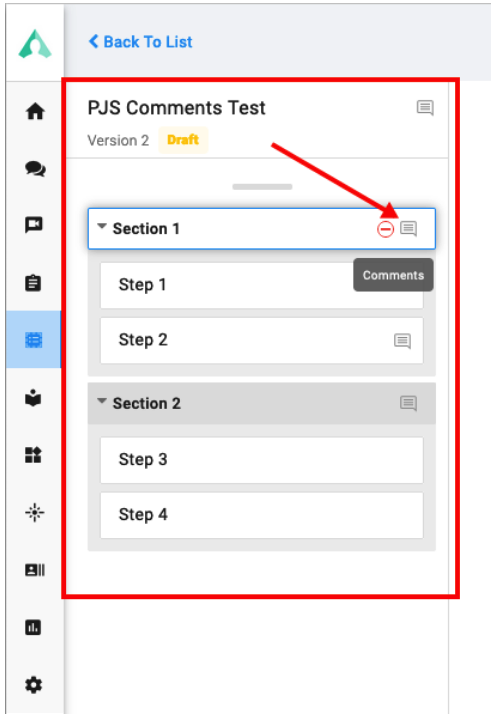Open the Home icon in the sidebar
Image resolution: width=495 pixels, height=718 pixels.
(x=35, y=111)
